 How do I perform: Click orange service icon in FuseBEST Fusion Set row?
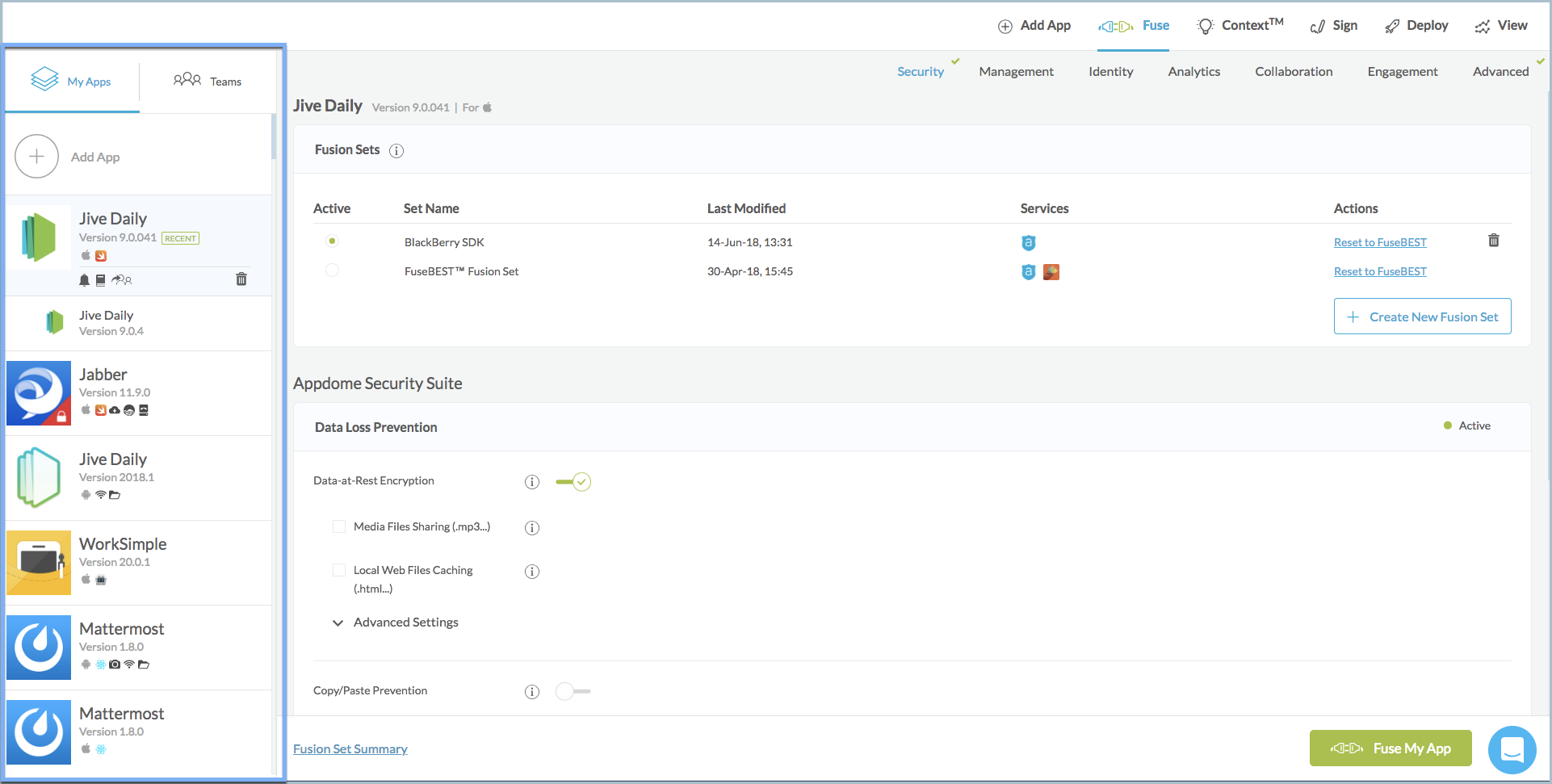[x=1051, y=272]
